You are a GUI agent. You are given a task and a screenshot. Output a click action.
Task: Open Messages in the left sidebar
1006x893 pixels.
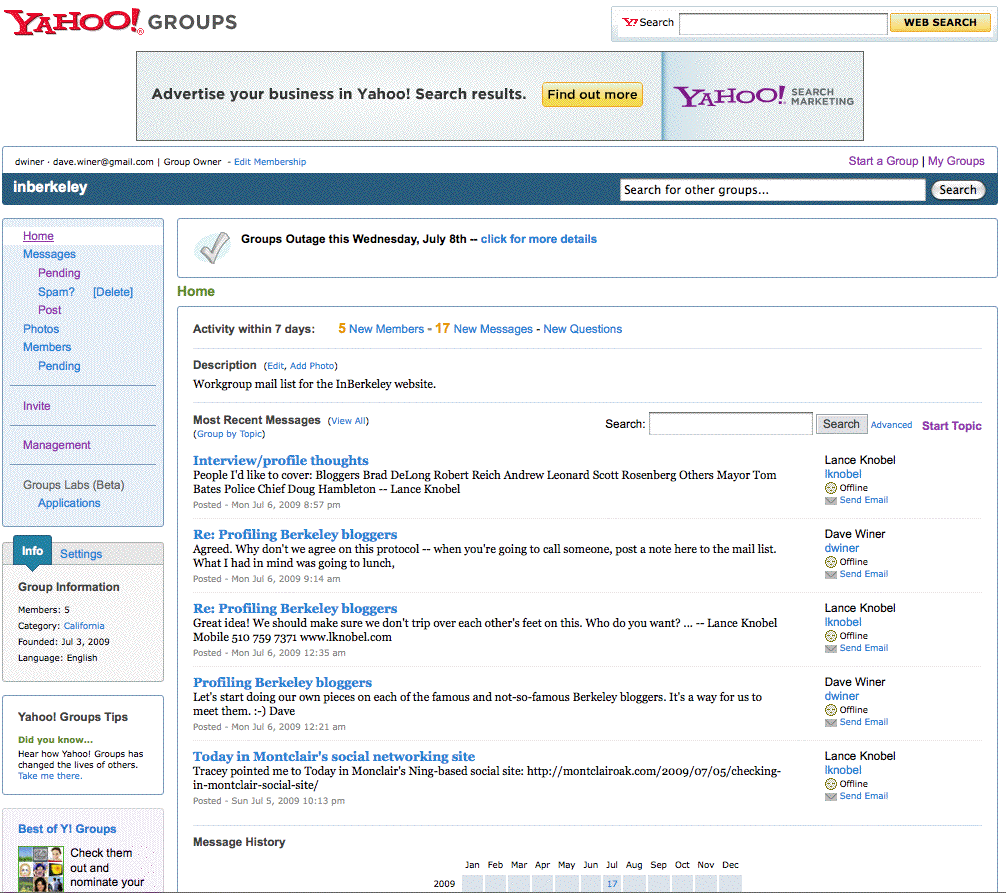(x=49, y=254)
